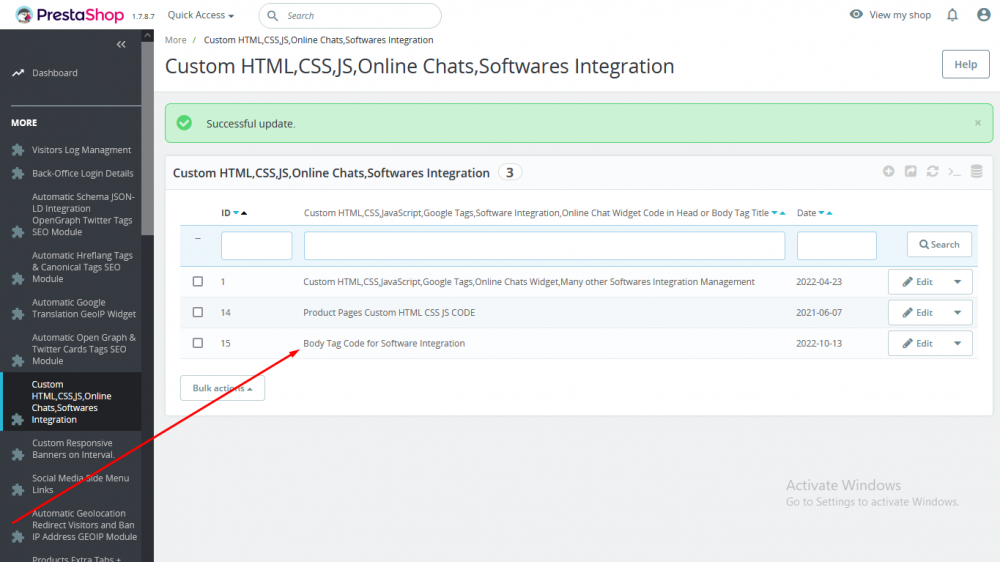Open the employee profile avatar menu
Screen dimensions: 1000x562
[983, 15]
